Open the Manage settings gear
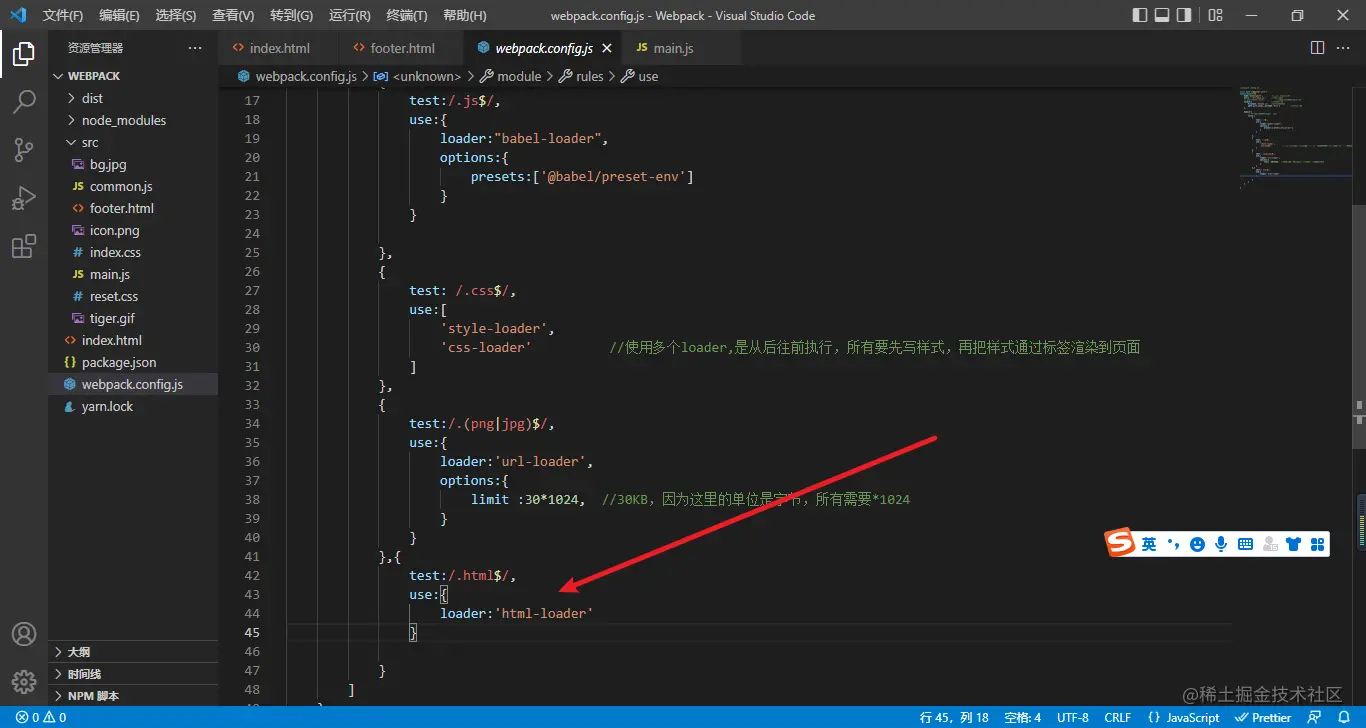The width and height of the screenshot is (1366, 728). coord(24,682)
